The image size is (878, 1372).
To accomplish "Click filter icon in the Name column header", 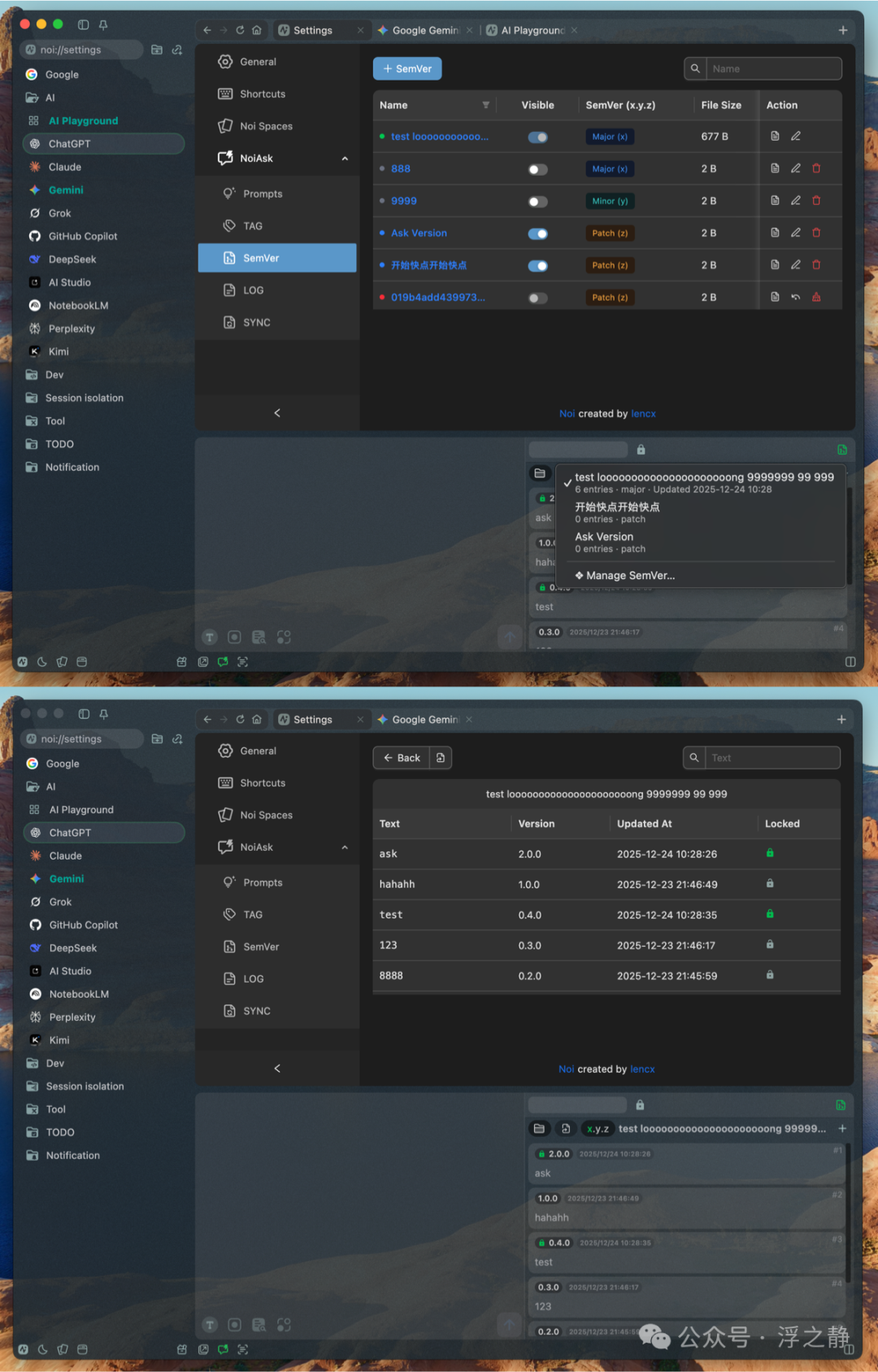I will (x=486, y=105).
